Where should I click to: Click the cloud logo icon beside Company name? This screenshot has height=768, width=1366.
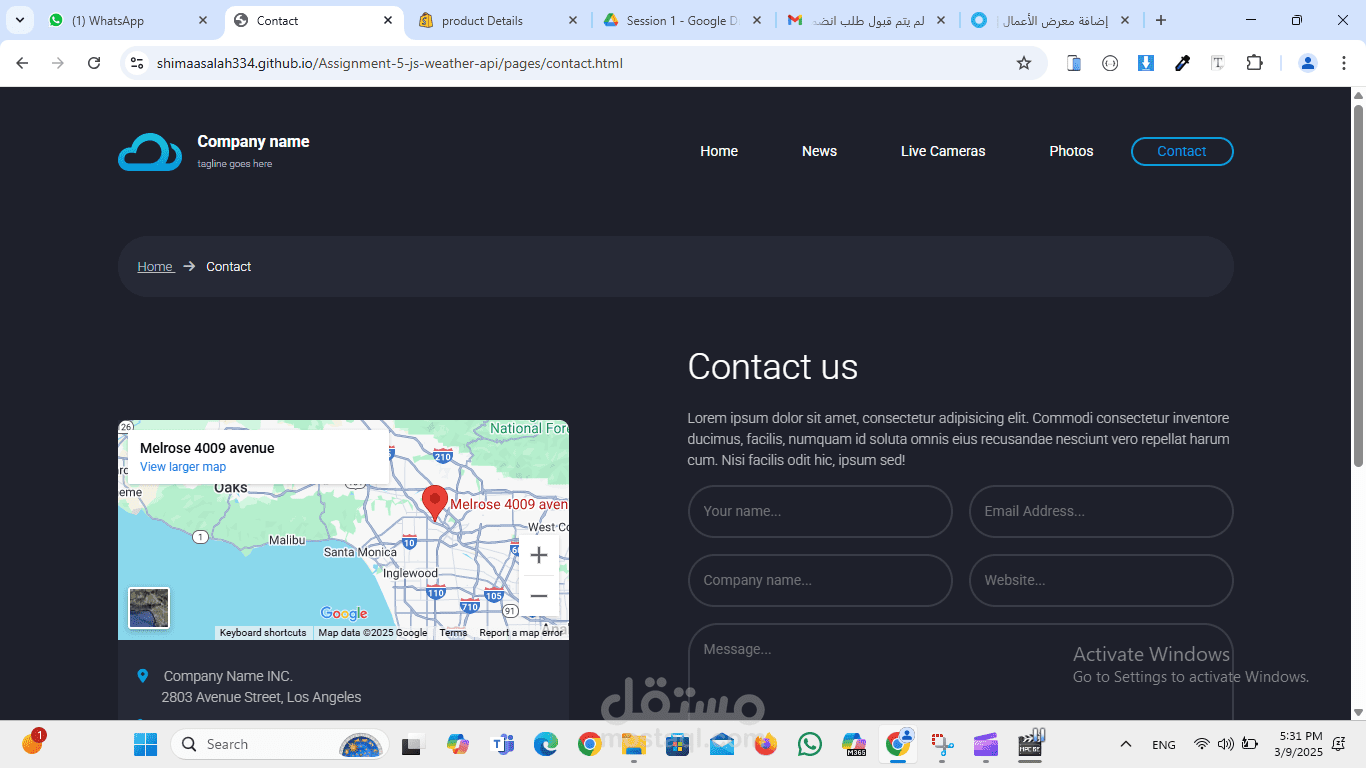[x=150, y=152]
